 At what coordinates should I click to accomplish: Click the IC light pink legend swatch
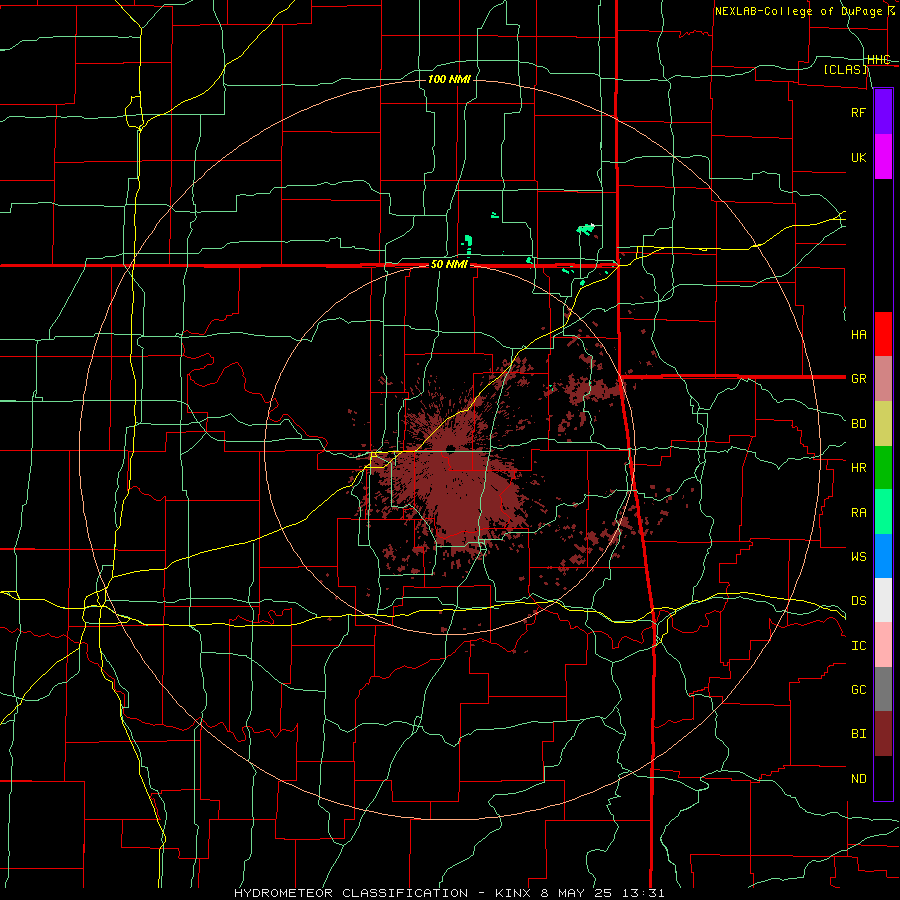point(883,645)
